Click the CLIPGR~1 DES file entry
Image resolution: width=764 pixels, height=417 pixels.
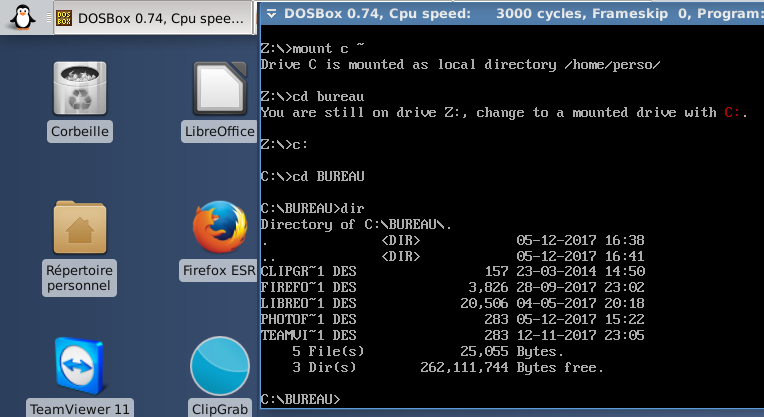click(308, 271)
